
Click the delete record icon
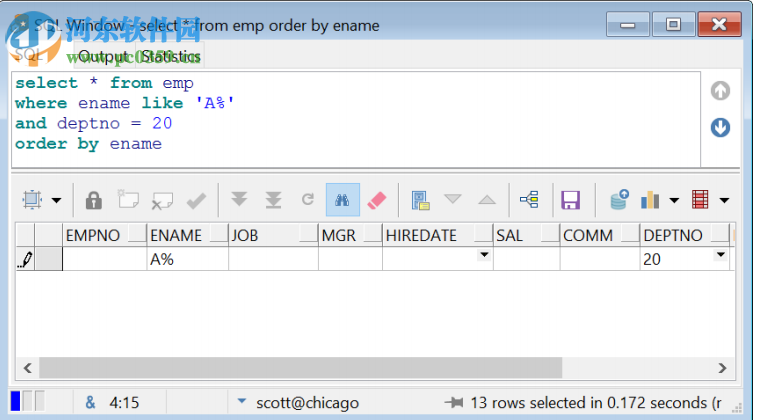(x=162, y=200)
